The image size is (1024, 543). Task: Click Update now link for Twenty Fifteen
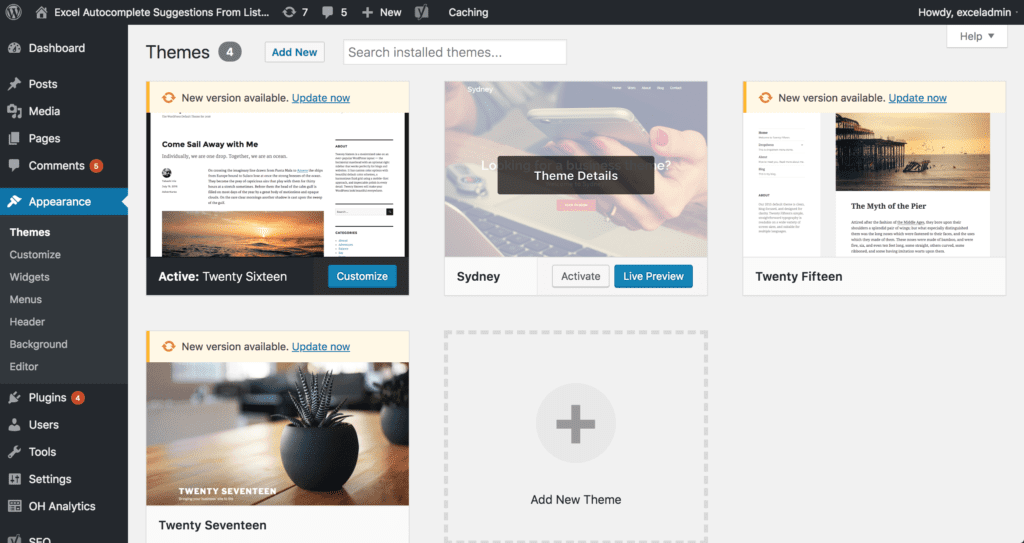(918, 97)
